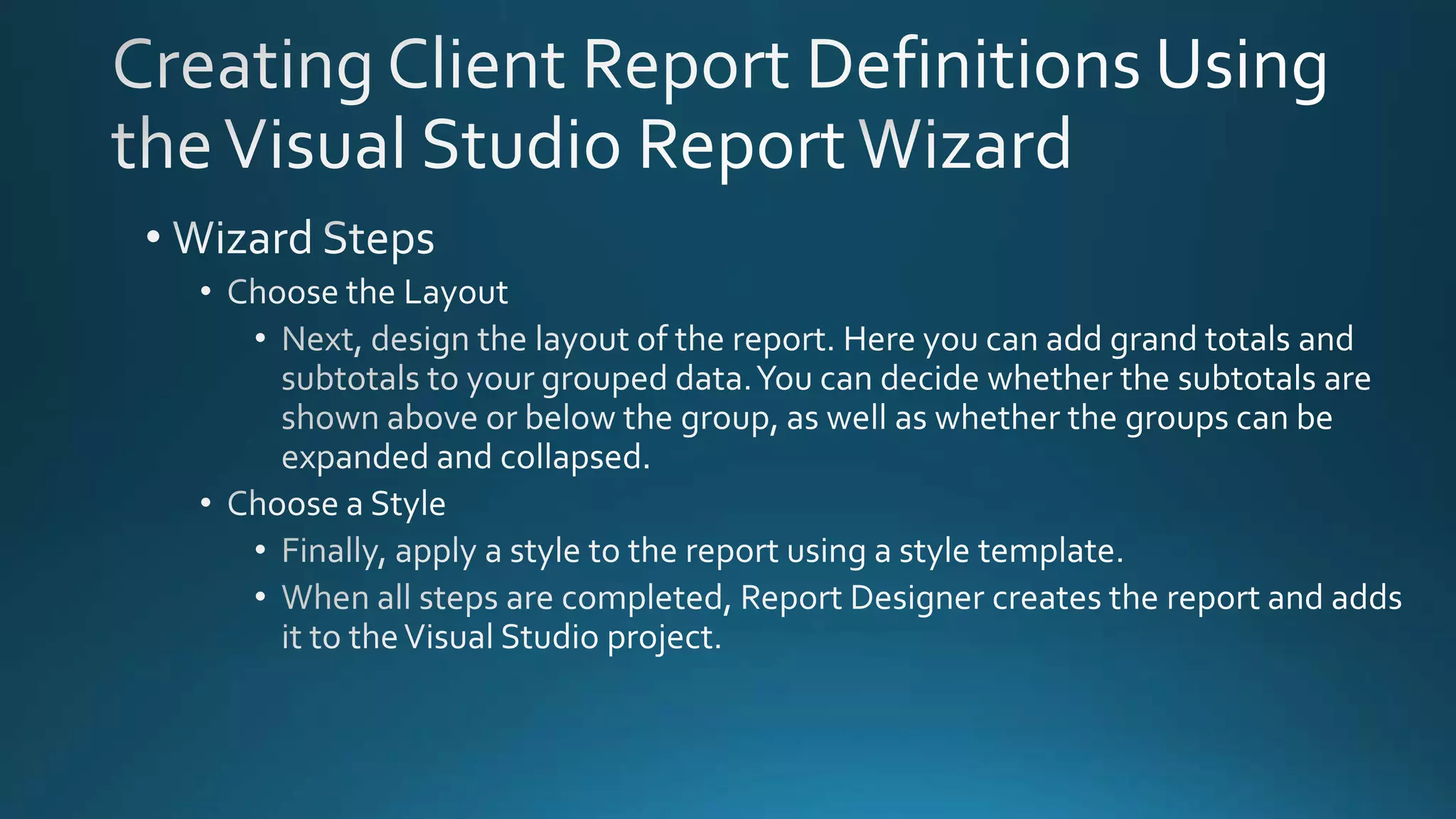Click the words 'Report Designer' in last bullet

862,598
